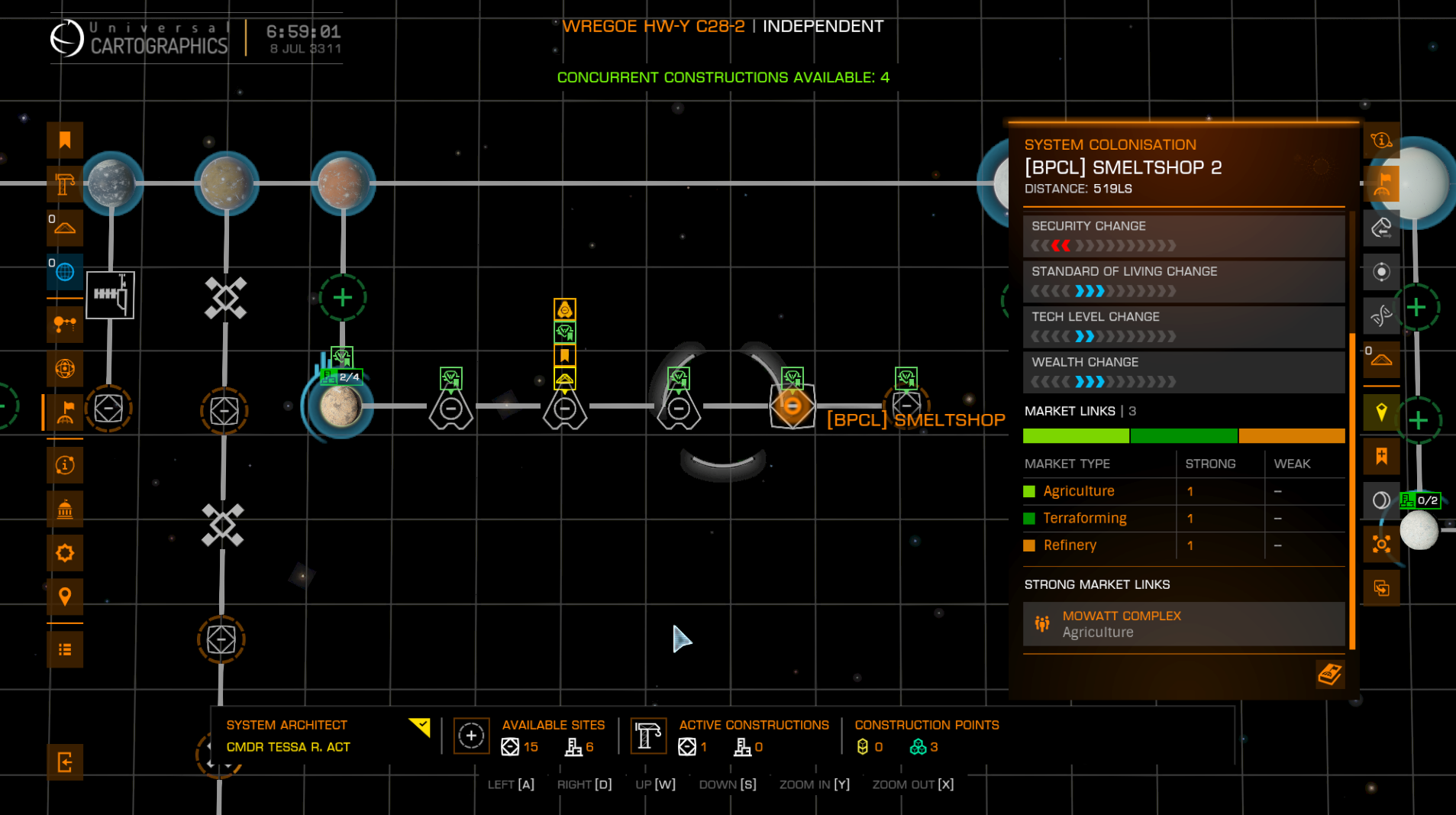
Task: Select the crossed satellite icon under second planet
Action: click(225, 297)
